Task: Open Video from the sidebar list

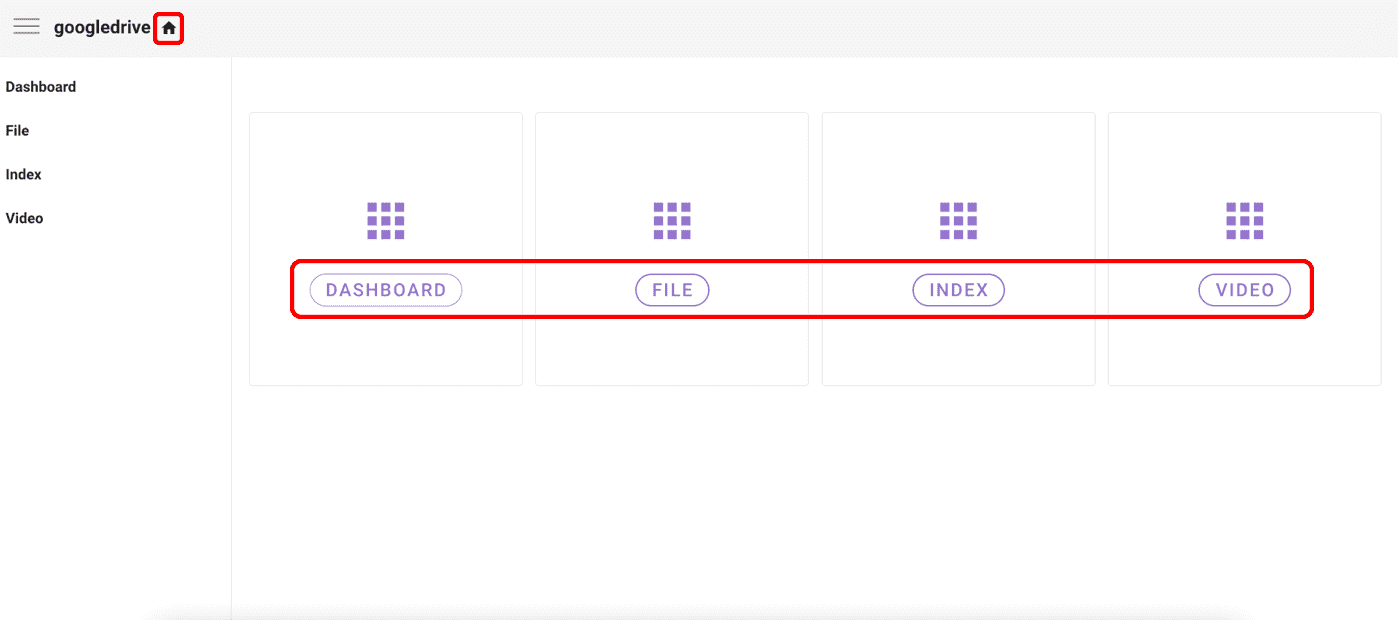Action: (x=25, y=218)
